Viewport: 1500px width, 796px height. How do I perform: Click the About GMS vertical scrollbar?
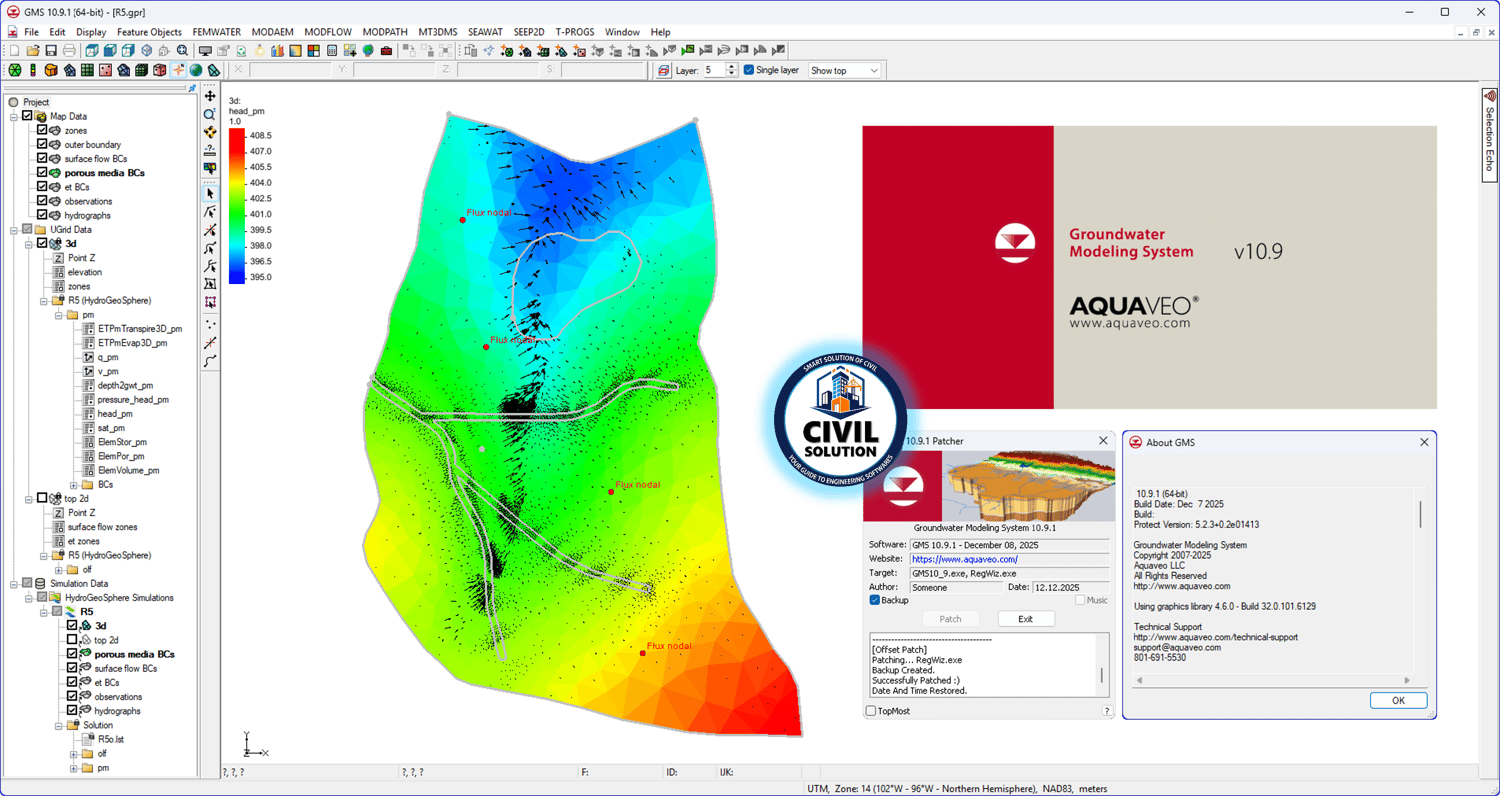(x=1420, y=514)
